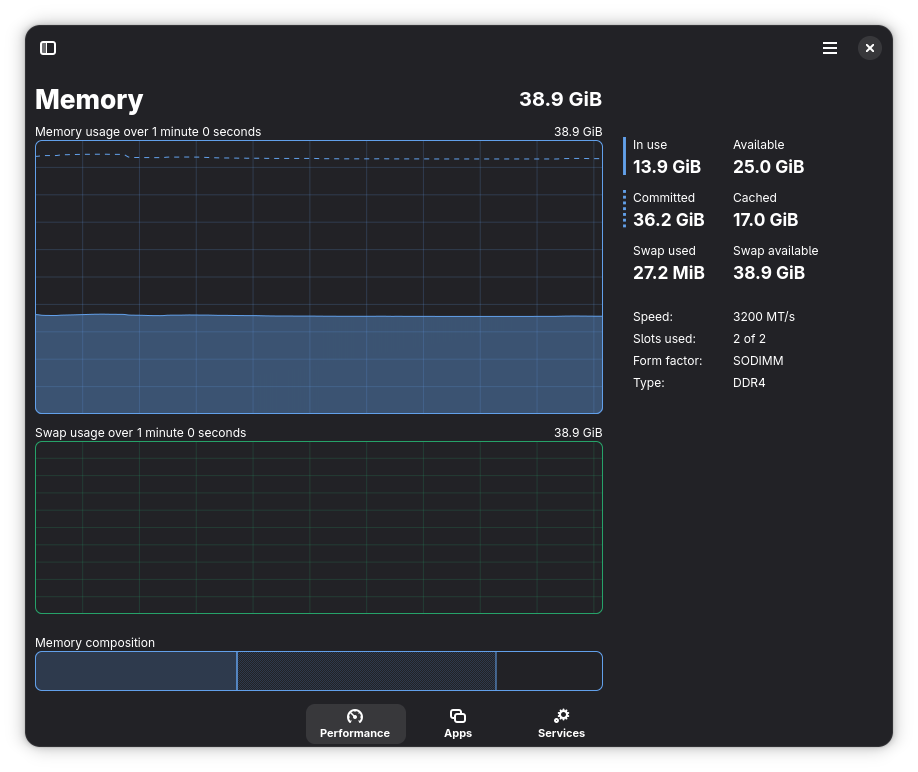
Task: Click the In use label
Action: (650, 145)
